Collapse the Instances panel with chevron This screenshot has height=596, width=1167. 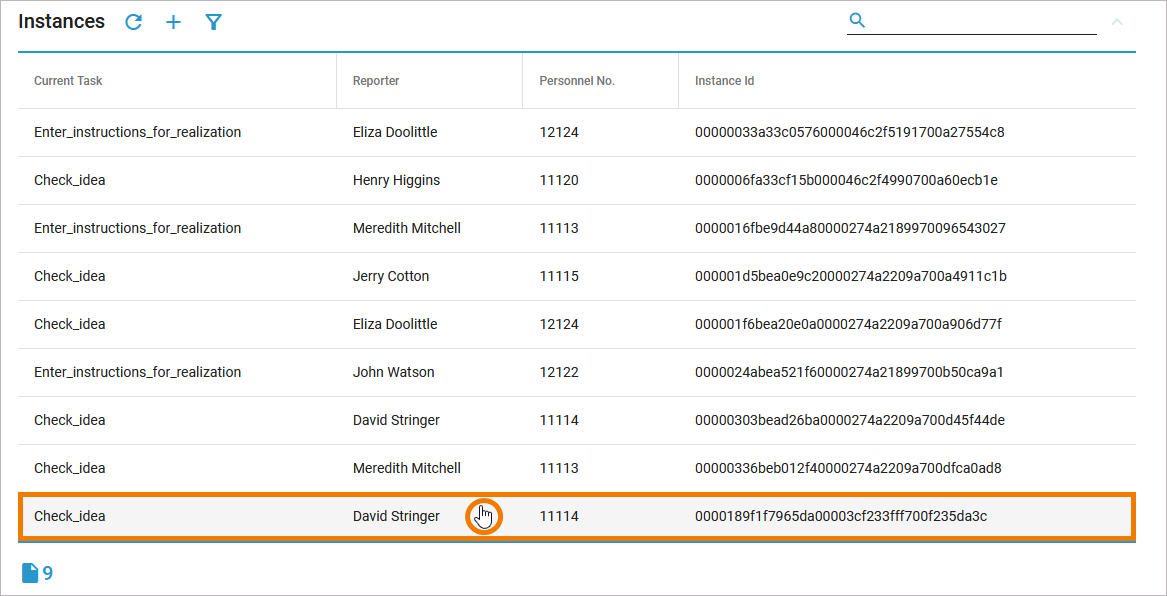(1117, 22)
